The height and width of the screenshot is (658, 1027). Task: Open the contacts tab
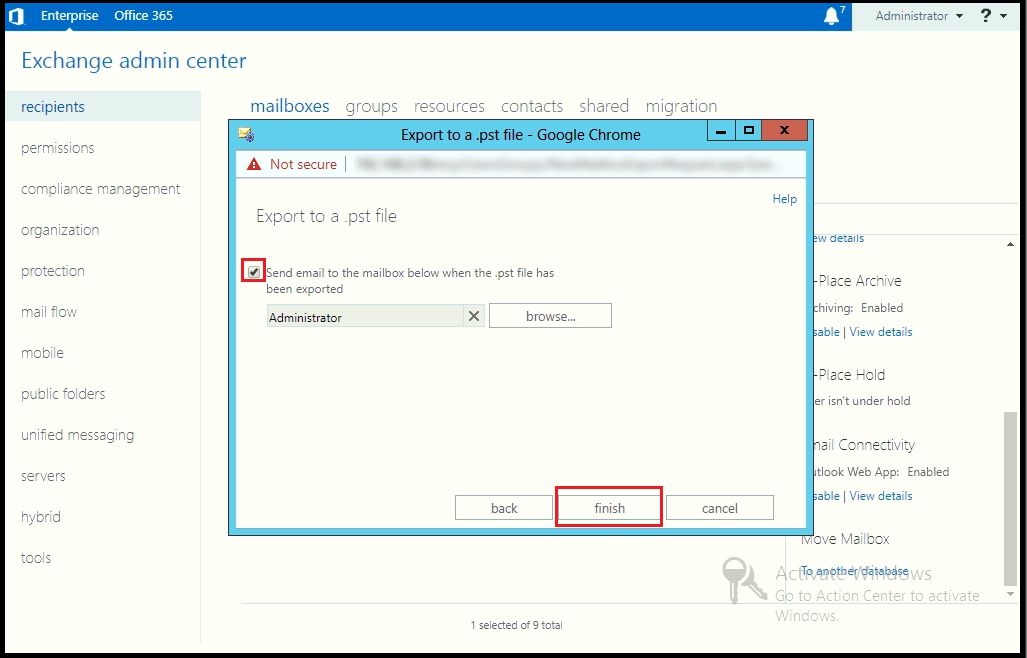(x=532, y=106)
